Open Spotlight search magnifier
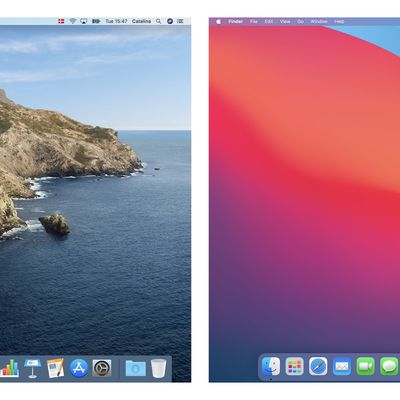400x400 pixels. (159, 21)
